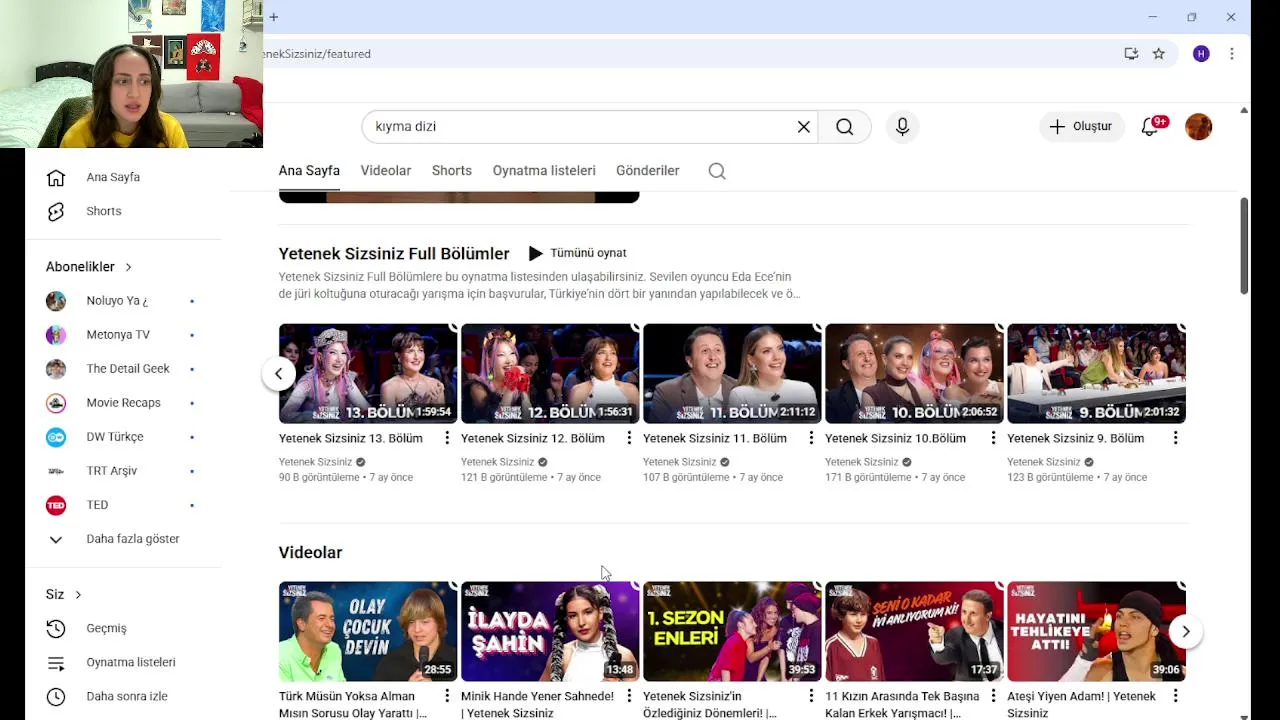Image resolution: width=1280 pixels, height=720 pixels.
Task: Switch to the Gönderiler tab
Action: [x=648, y=171]
